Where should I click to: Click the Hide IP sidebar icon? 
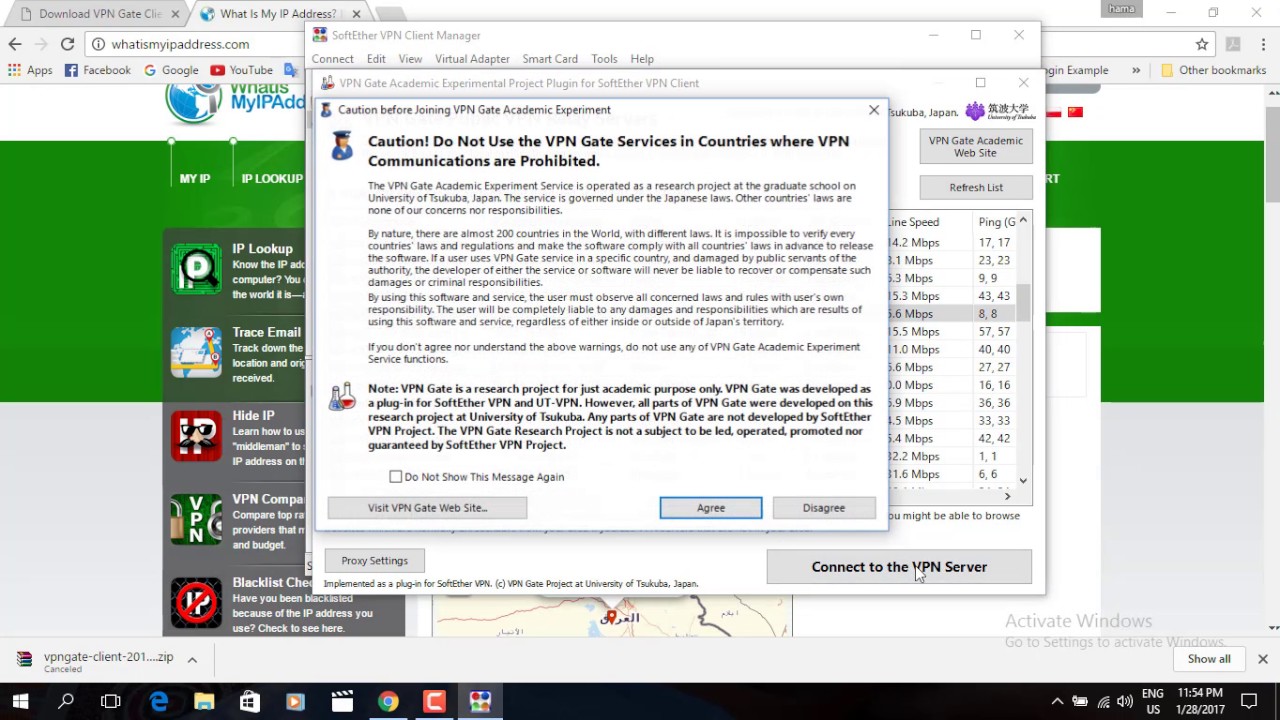[196, 435]
